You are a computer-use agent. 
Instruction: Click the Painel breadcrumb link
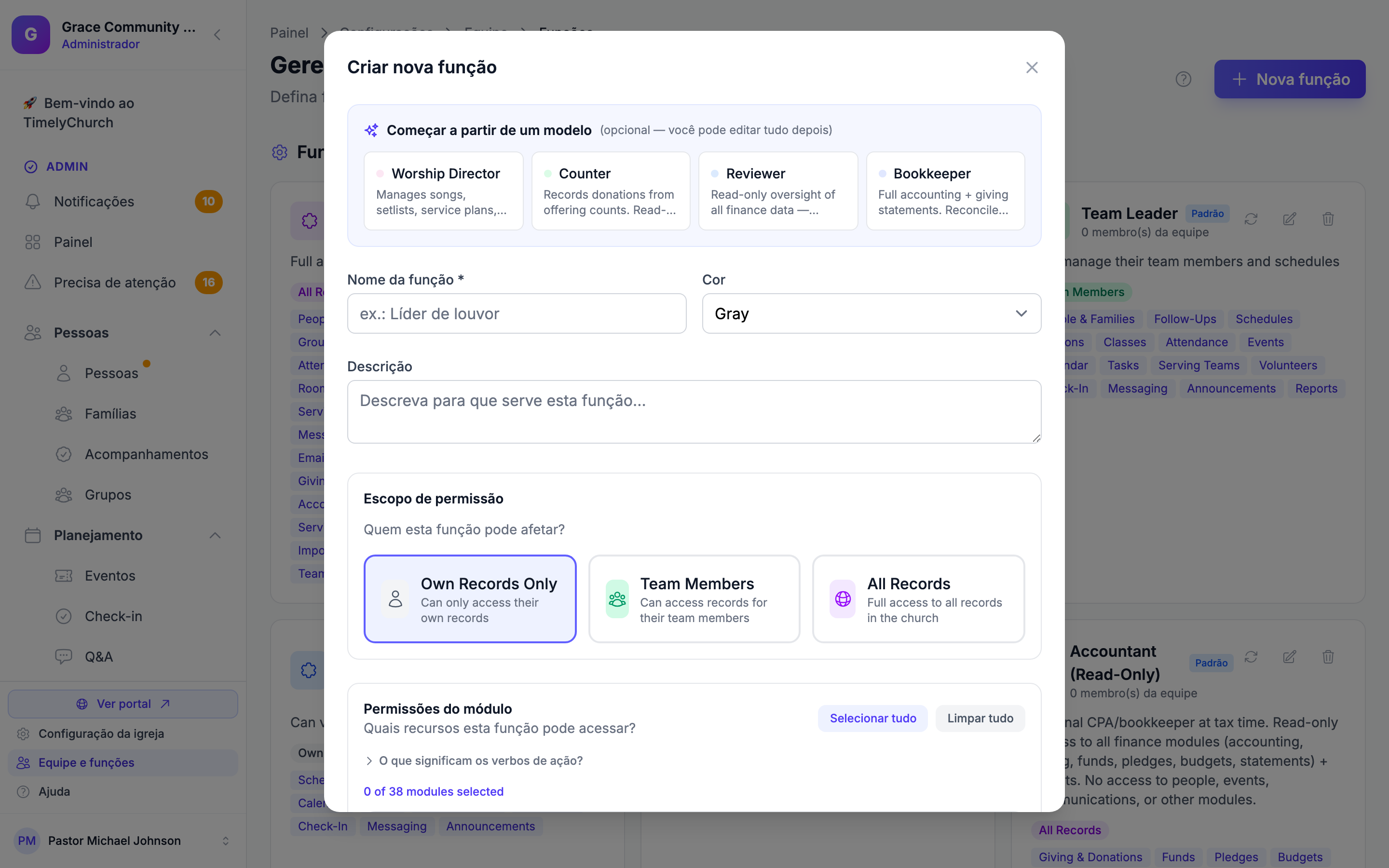pos(289,33)
